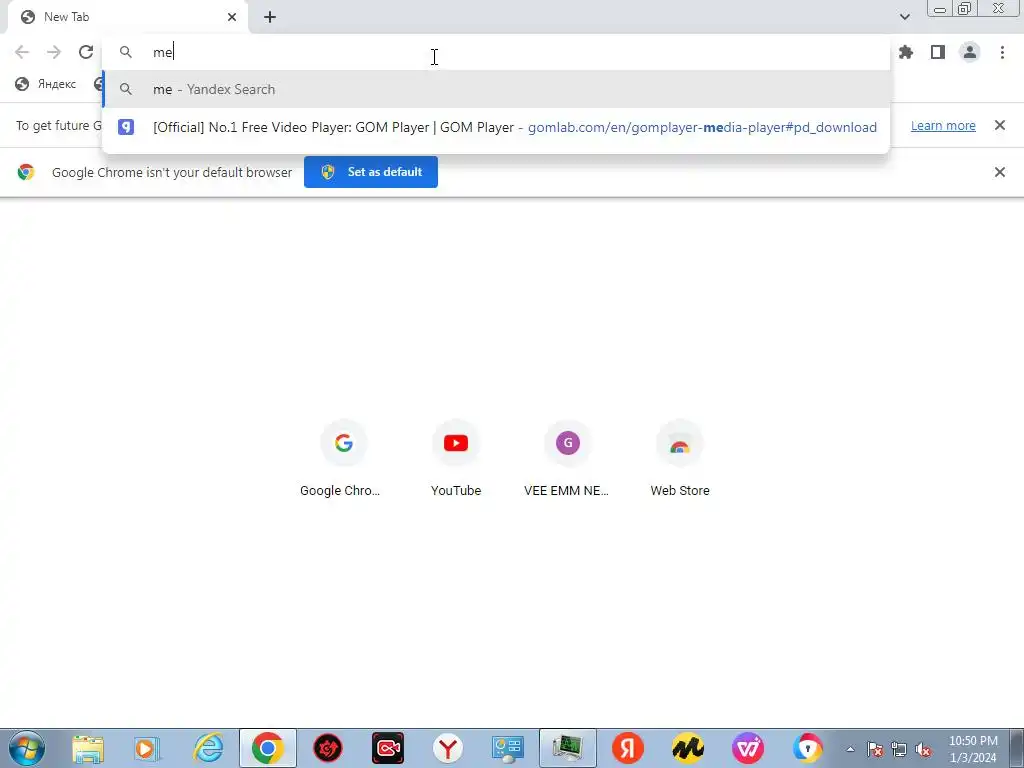This screenshot has width=1024, height=768.
Task: Click the Action Center flag tray icon
Action: pos(875,749)
